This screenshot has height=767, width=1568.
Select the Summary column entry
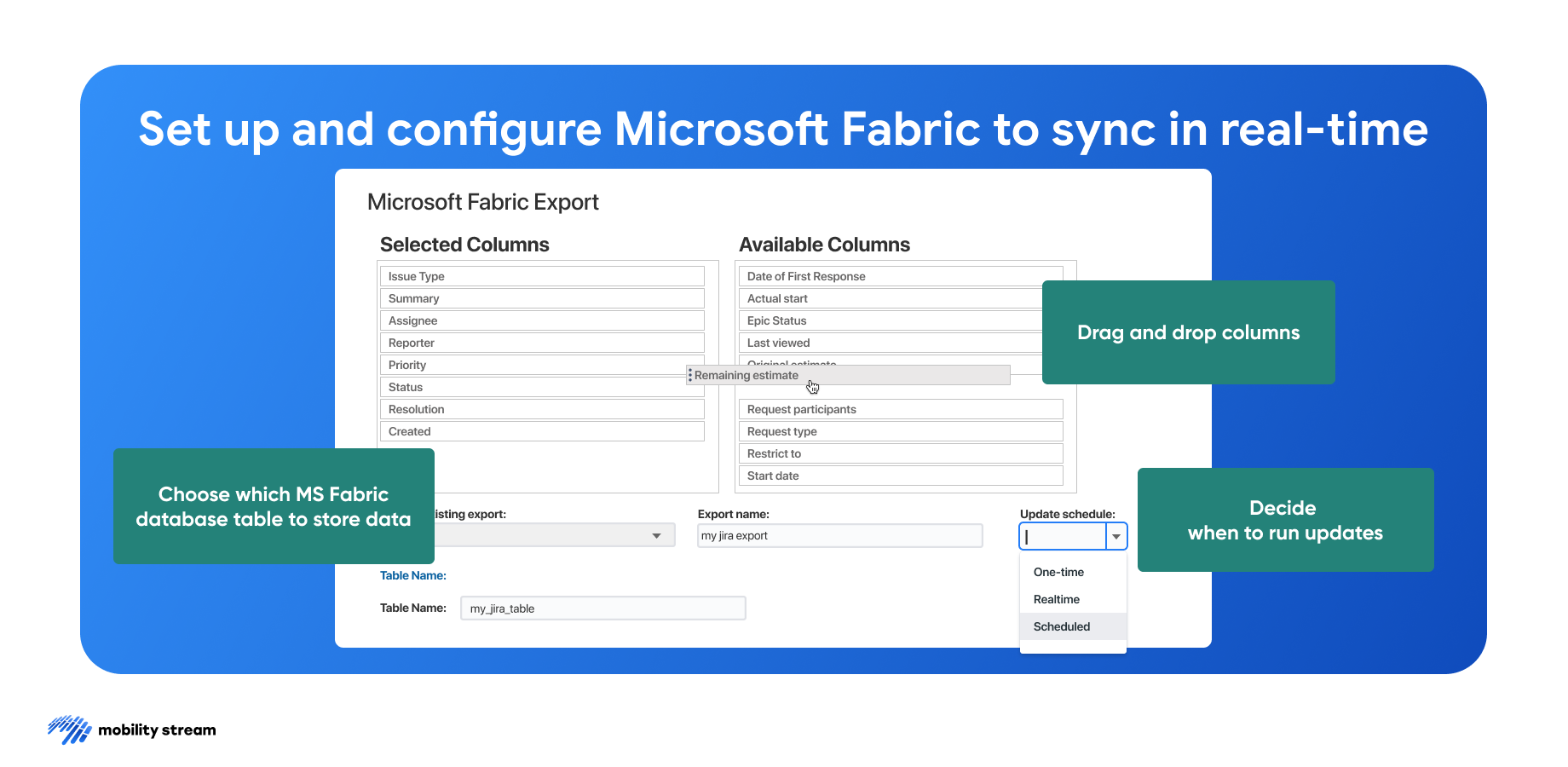(542, 298)
